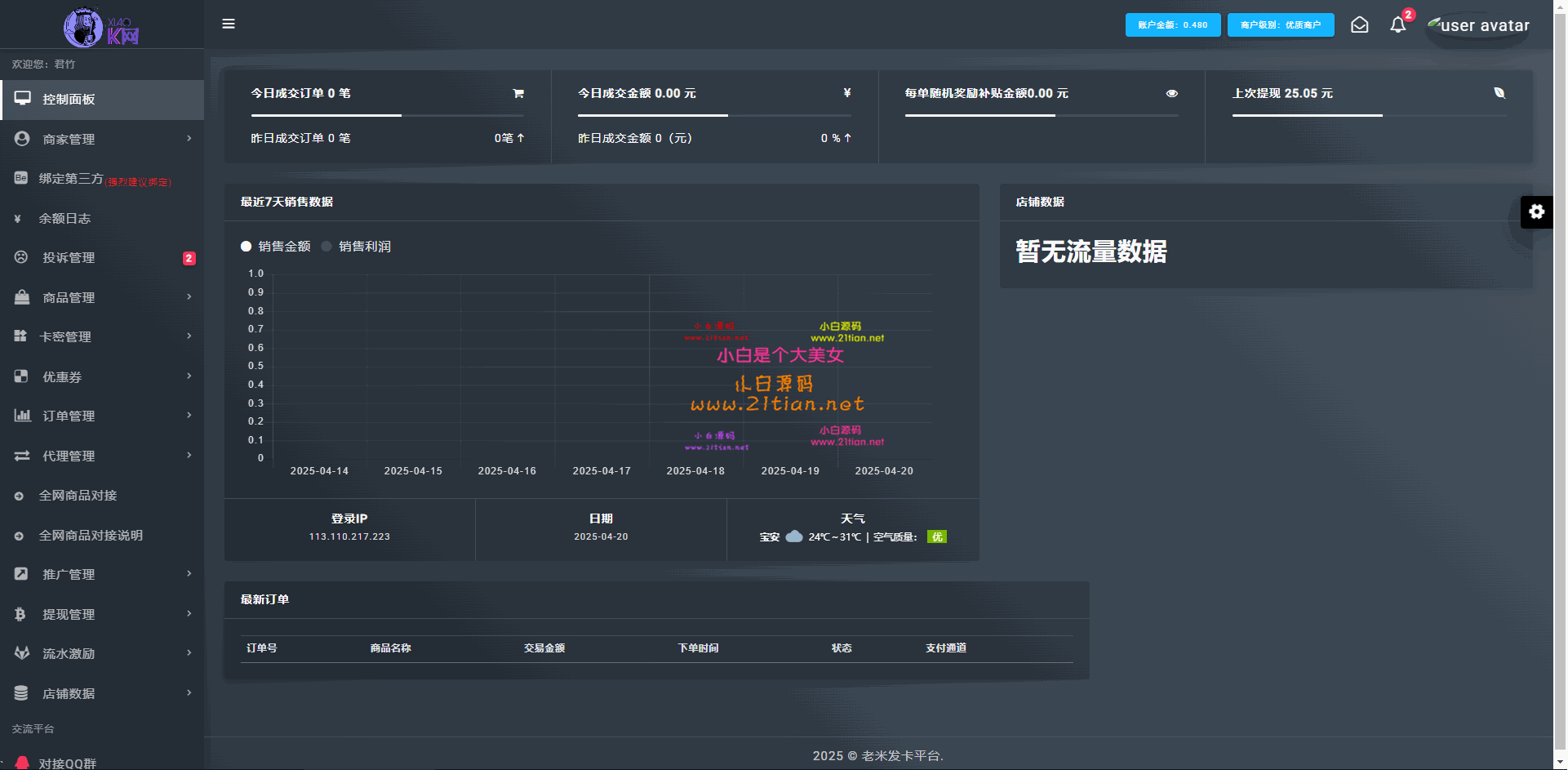Open the 全网商品对接说明 menu item
The image size is (1568, 770).
(102, 535)
